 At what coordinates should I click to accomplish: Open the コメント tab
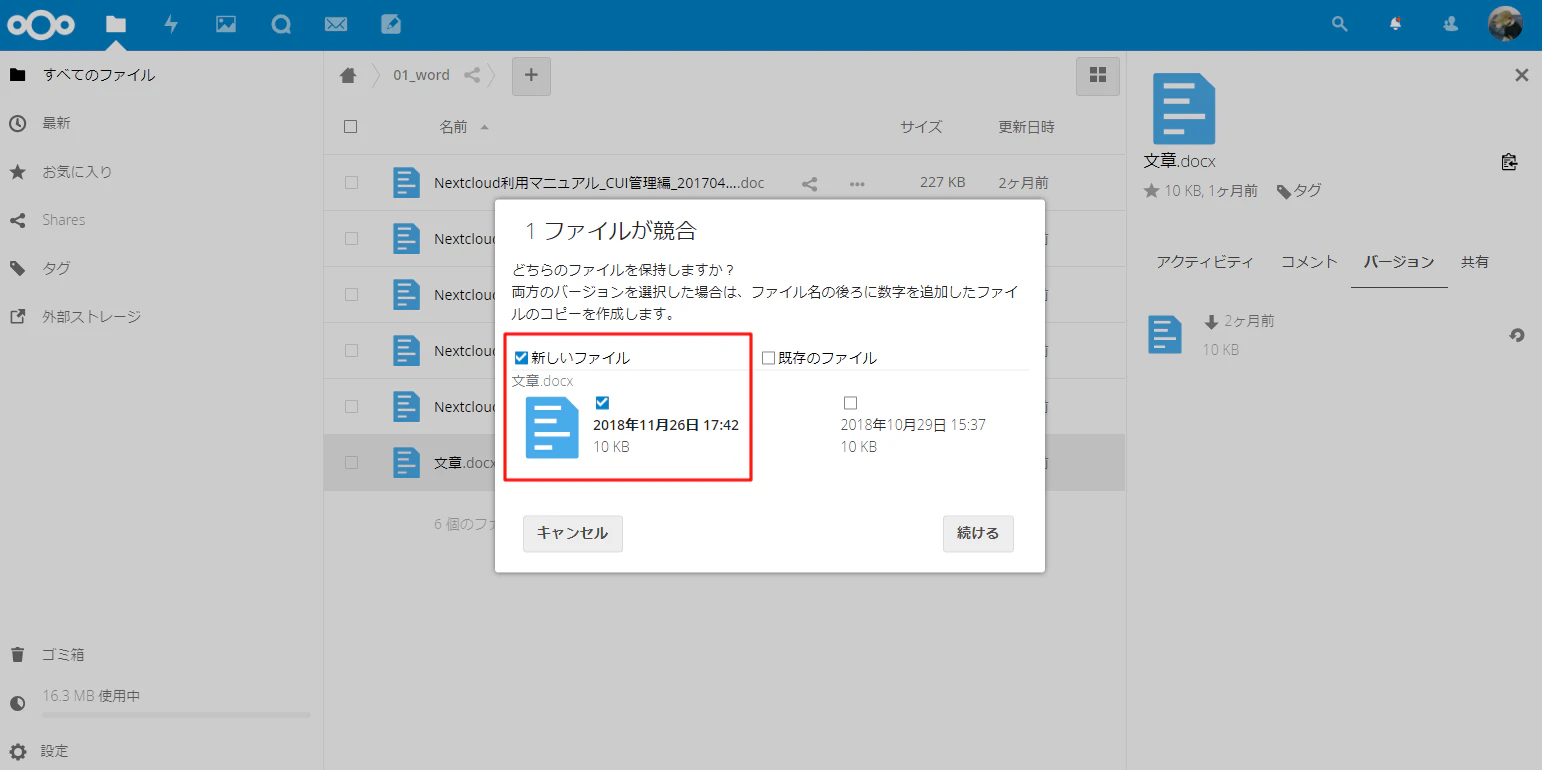click(x=1309, y=262)
